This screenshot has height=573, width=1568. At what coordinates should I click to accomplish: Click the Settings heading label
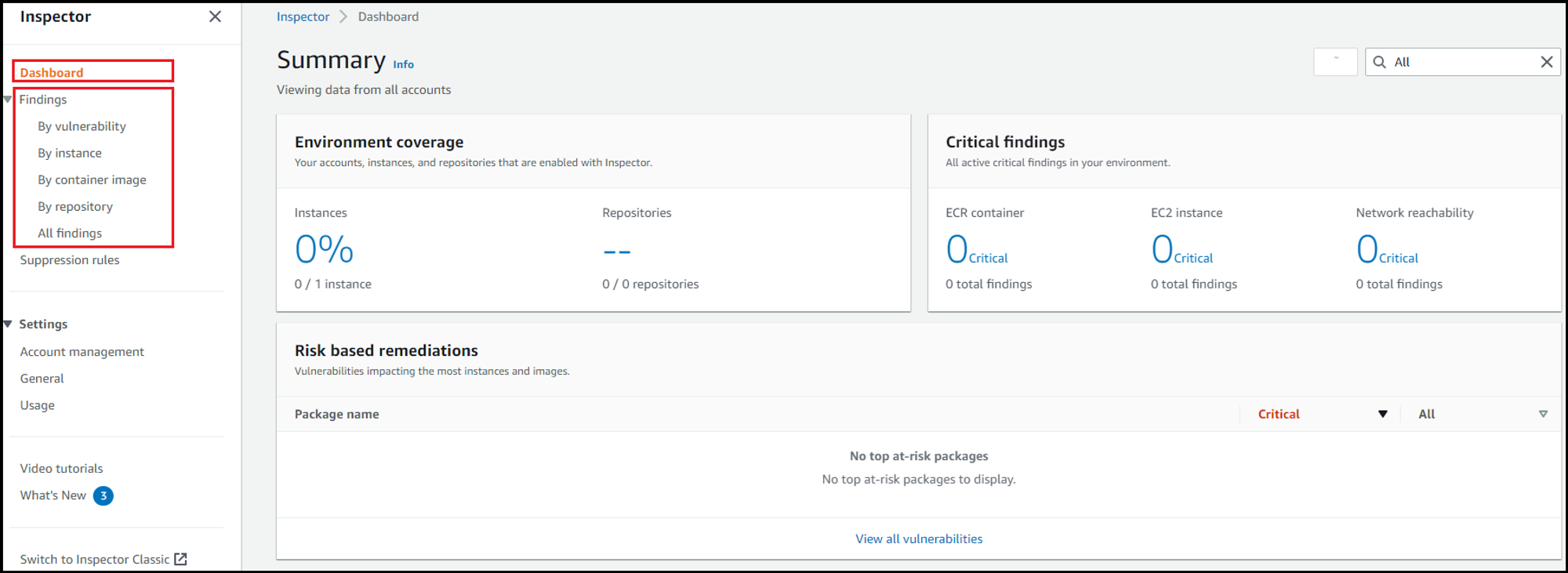[43, 324]
